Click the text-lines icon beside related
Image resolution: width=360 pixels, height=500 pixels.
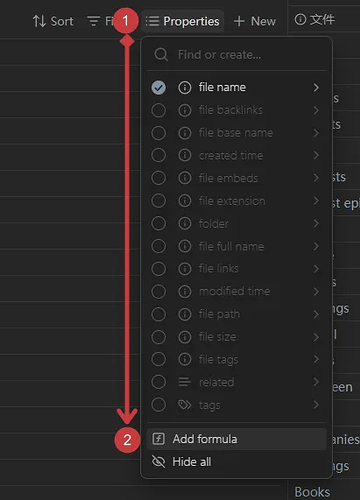point(184,382)
